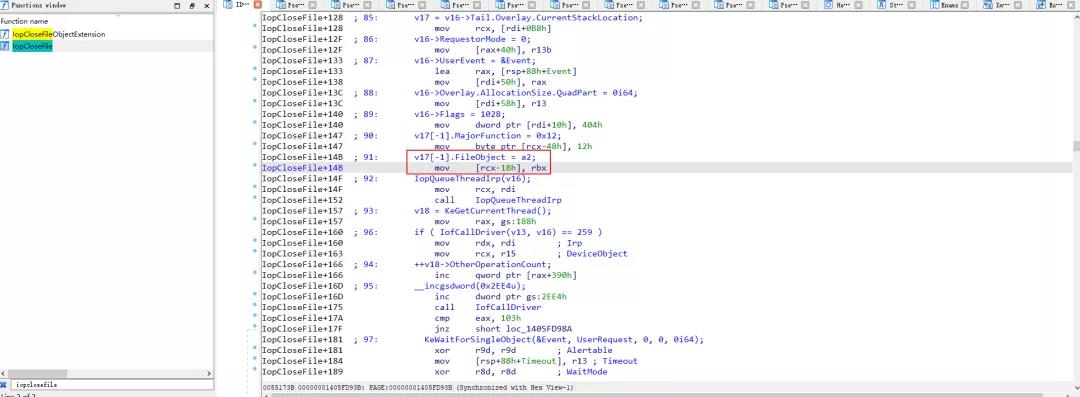This screenshot has width=1080, height=397.
Task: Click the Structures tab icon
Action: click(881, 5)
